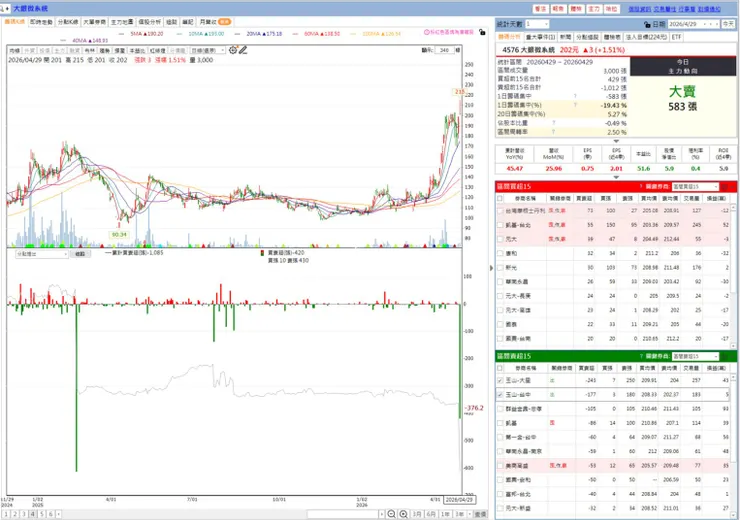Select the pencil drawing tool

(243, 50)
